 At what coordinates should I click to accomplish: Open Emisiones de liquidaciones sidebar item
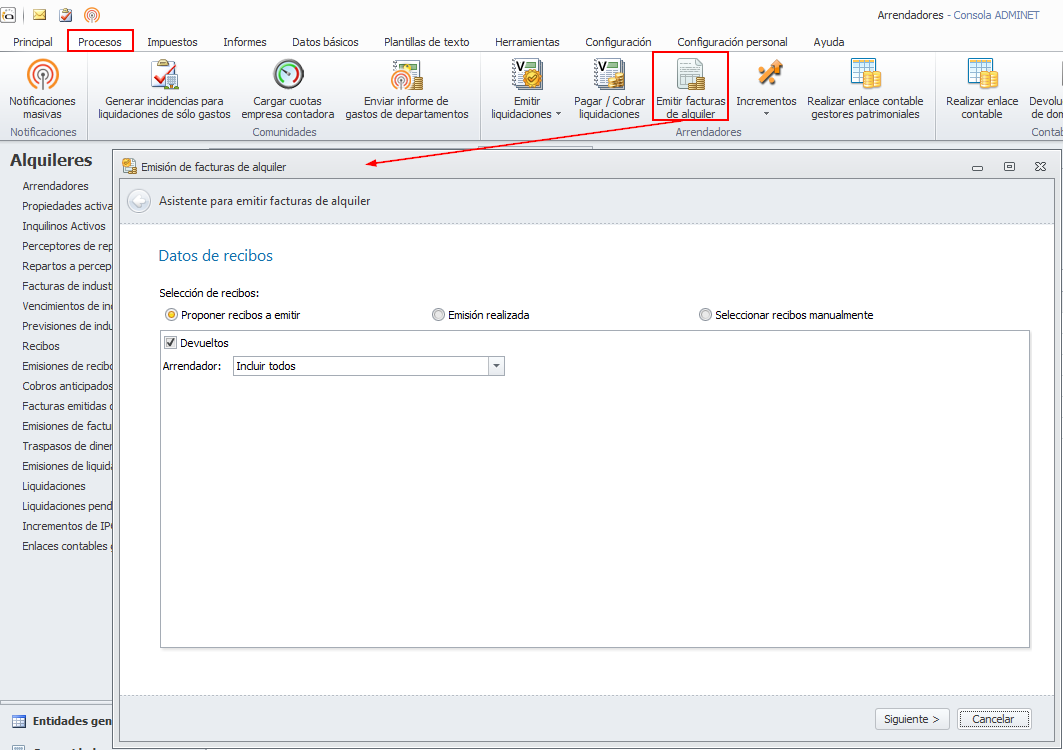click(67, 466)
